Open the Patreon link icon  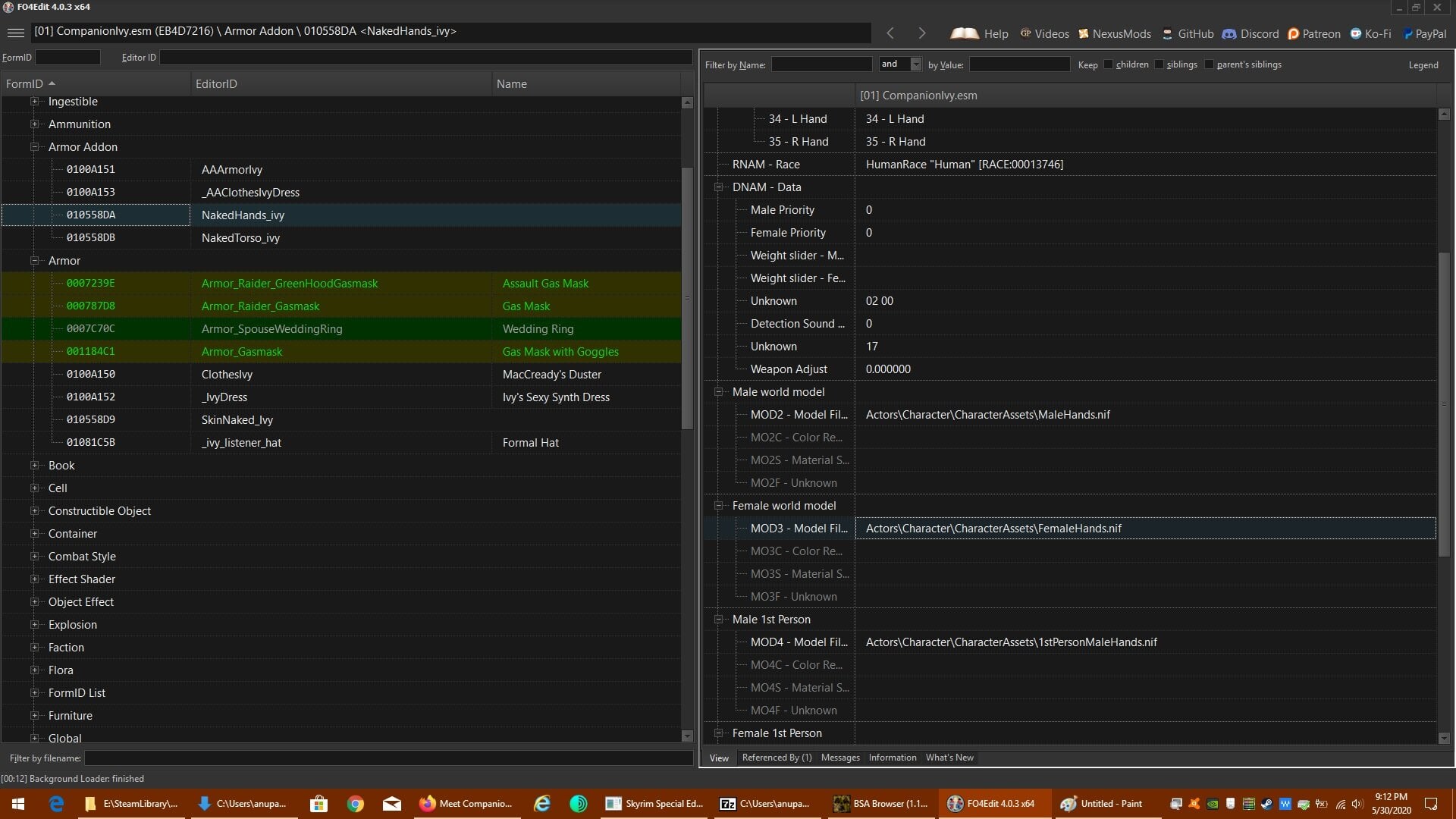click(1294, 33)
